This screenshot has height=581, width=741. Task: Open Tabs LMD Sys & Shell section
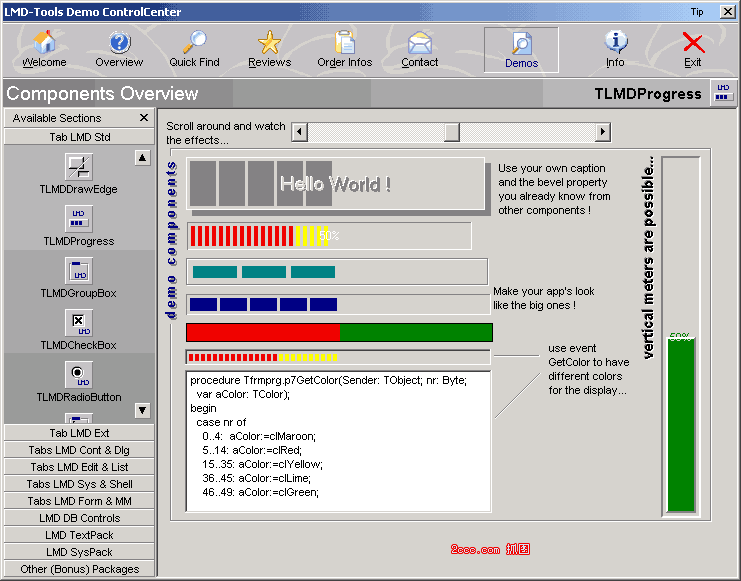tap(79, 484)
